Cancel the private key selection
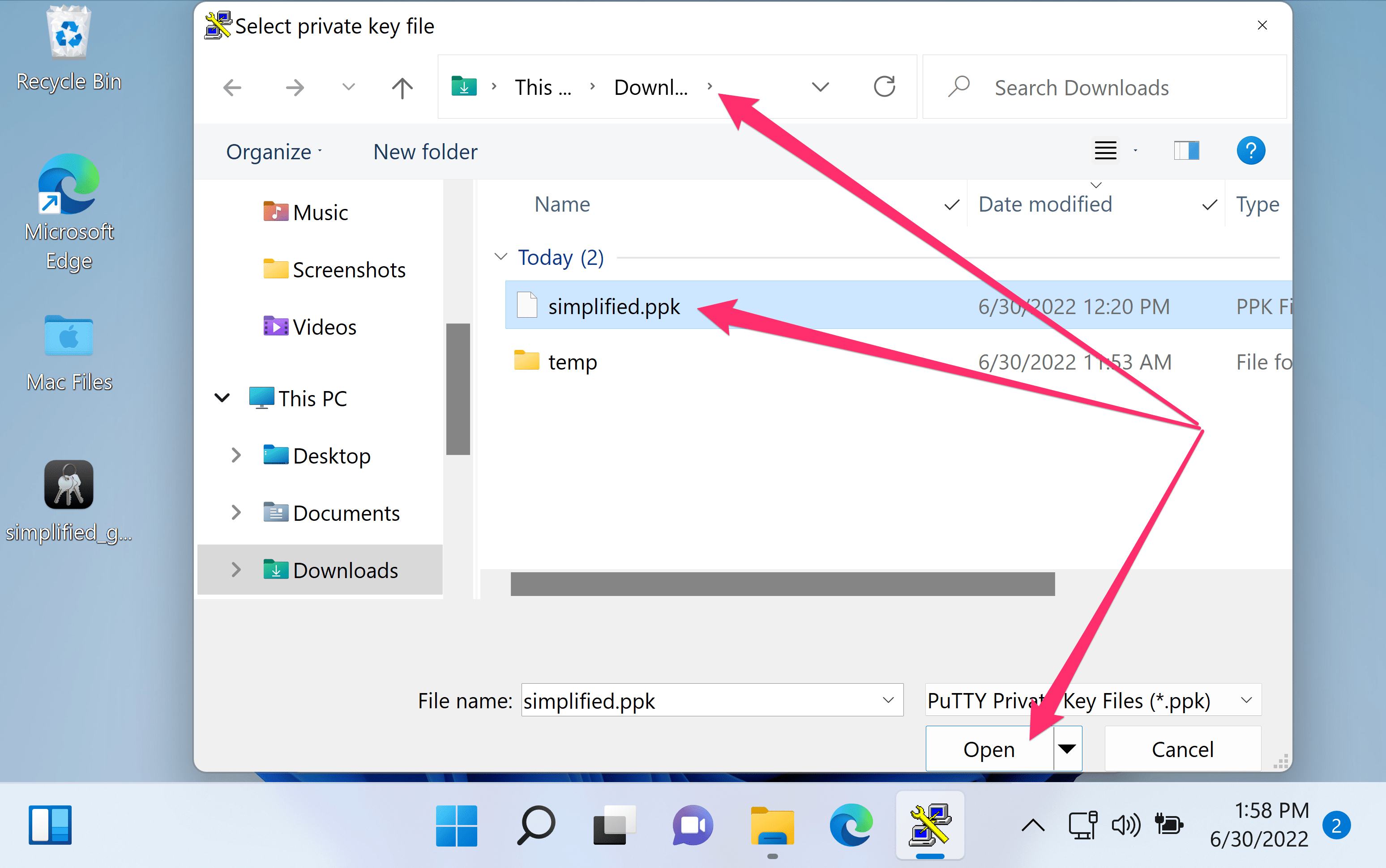Screen dimensions: 1386x868 pyautogui.click(x=1182, y=748)
